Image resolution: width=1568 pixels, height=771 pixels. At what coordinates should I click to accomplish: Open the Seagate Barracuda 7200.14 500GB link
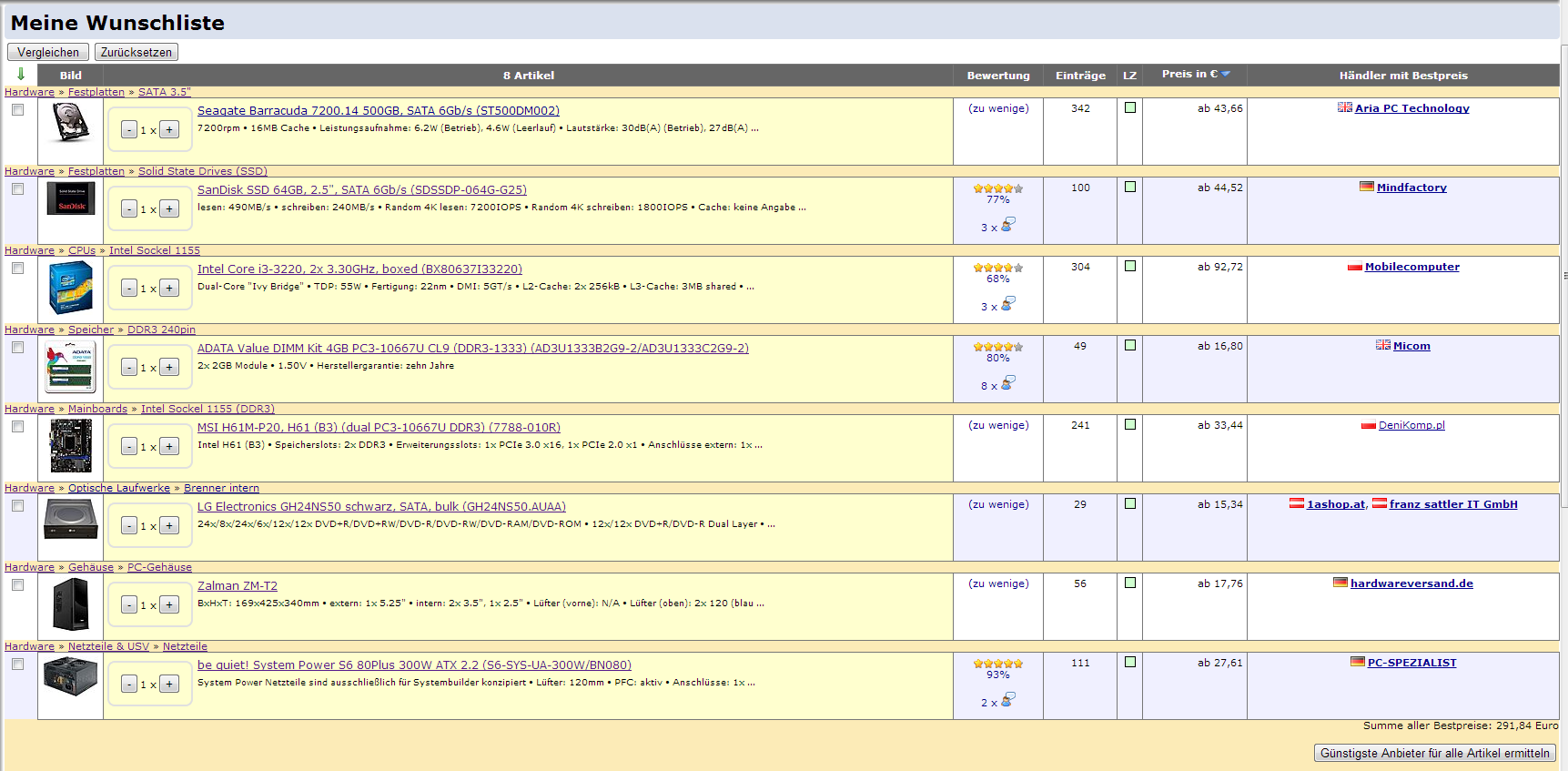379,111
